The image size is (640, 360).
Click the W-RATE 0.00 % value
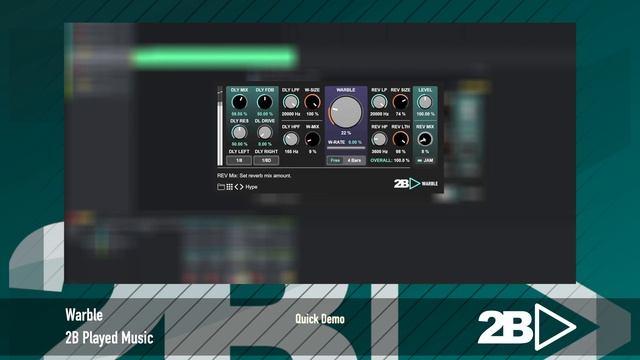tap(355, 142)
